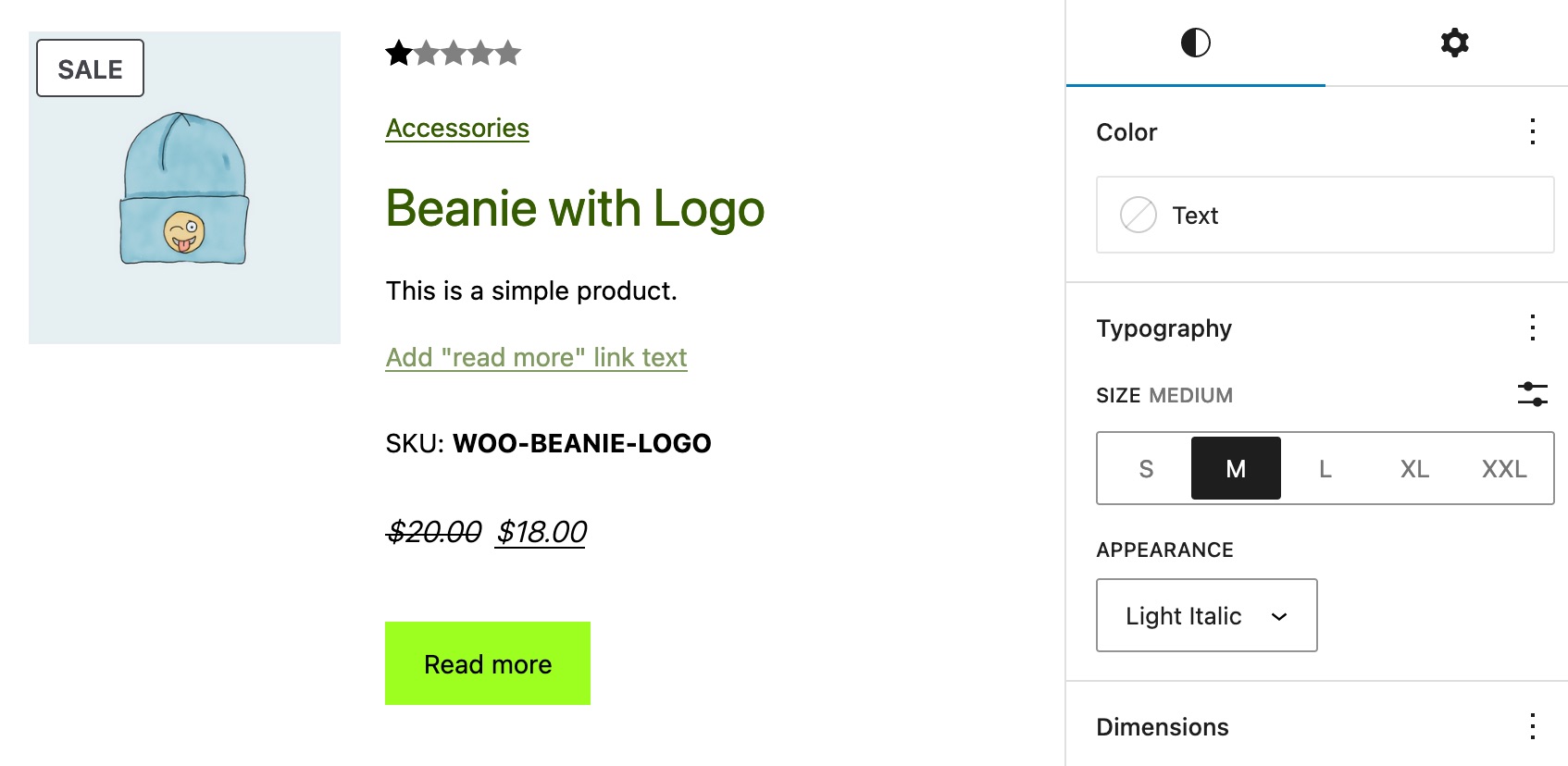Select font size M
The width and height of the screenshot is (1568, 766).
pos(1236,469)
